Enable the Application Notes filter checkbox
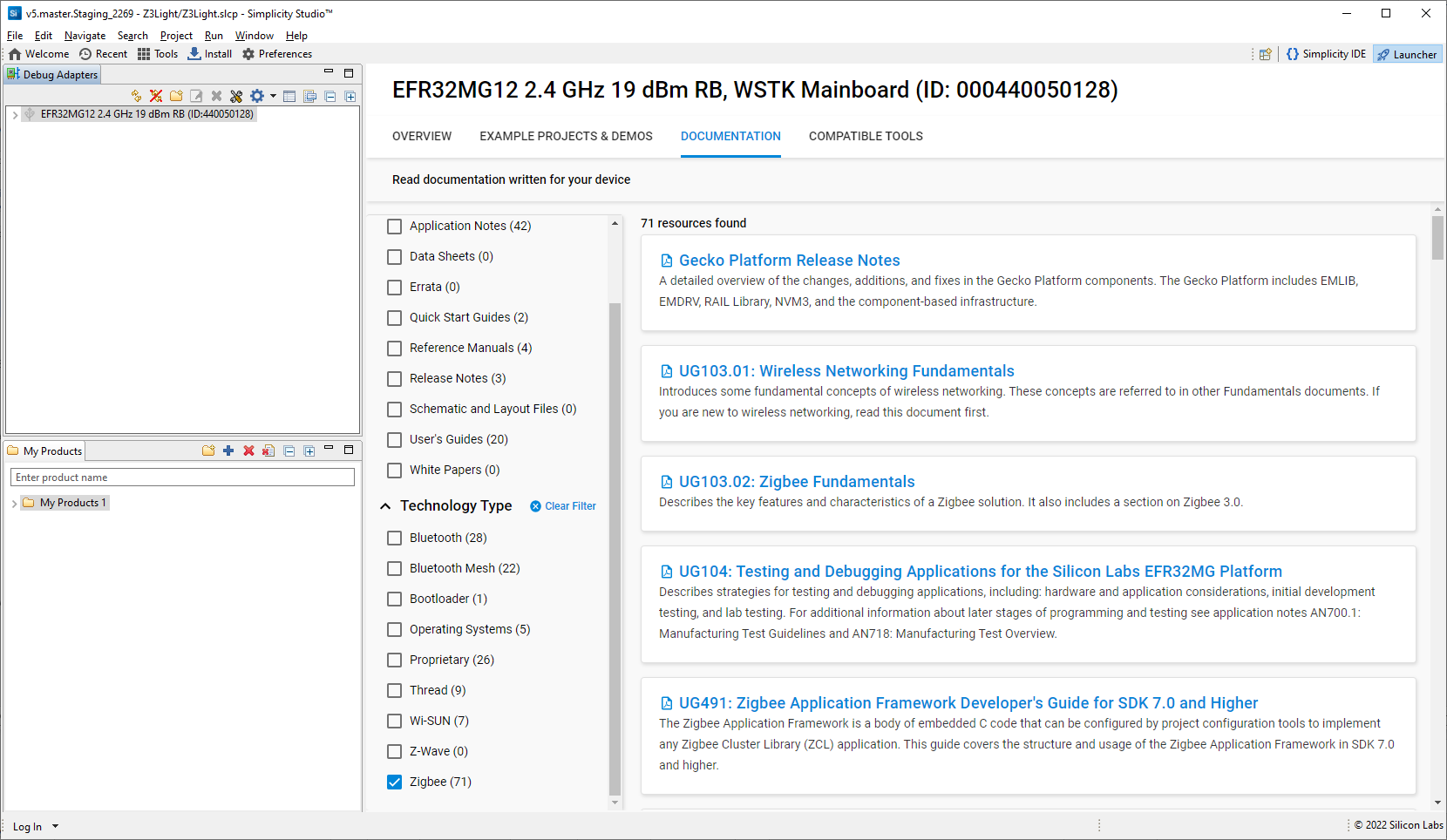Image resolution: width=1447 pixels, height=840 pixels. point(395,227)
